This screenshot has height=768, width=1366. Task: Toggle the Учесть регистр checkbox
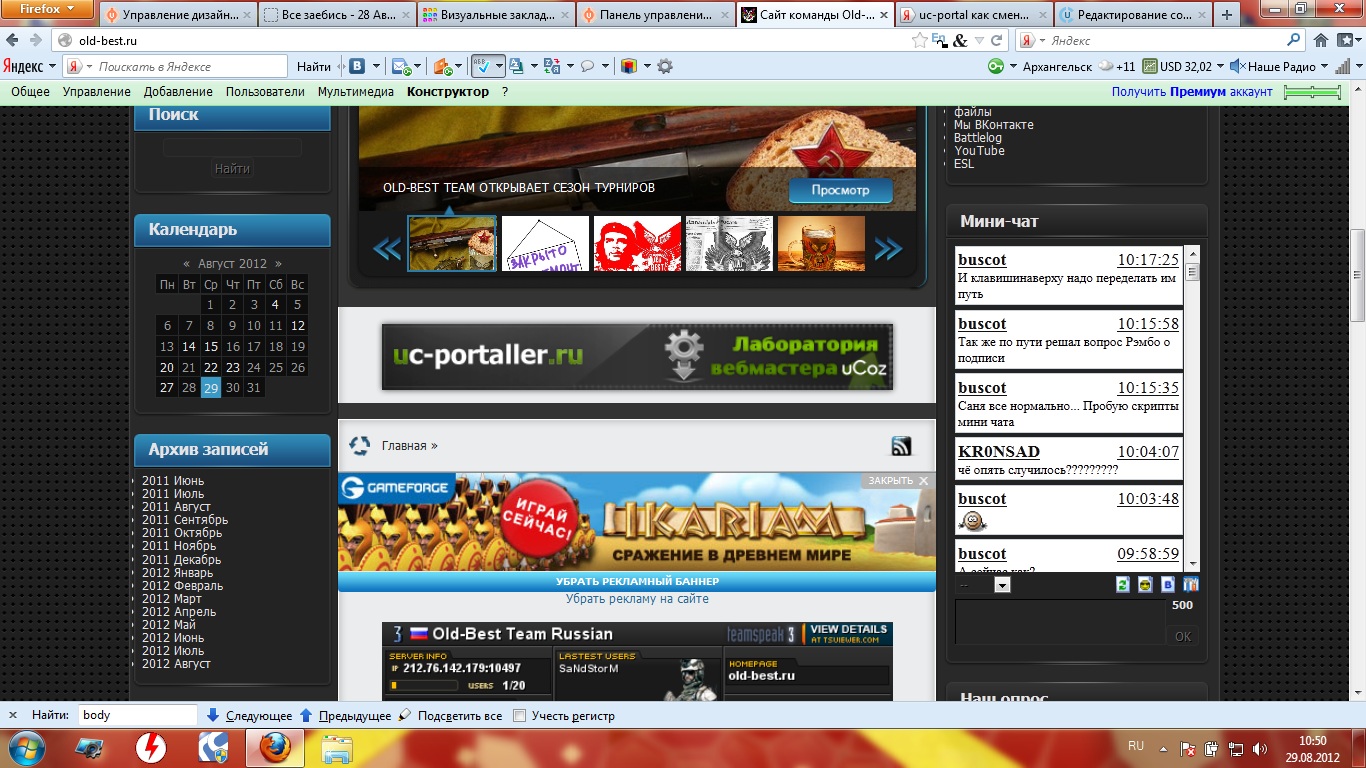click(519, 716)
